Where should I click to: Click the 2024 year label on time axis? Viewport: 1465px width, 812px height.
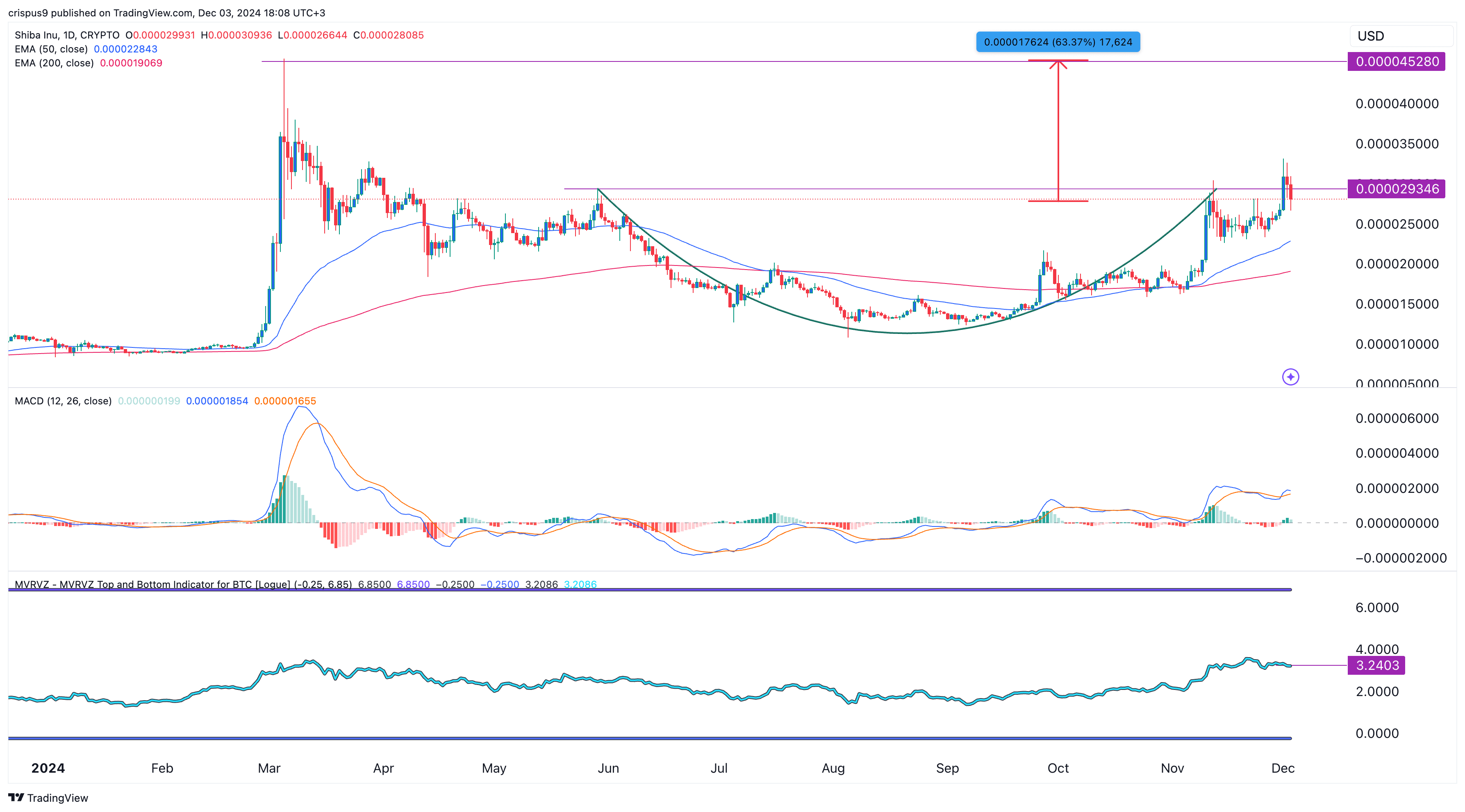click(48, 768)
